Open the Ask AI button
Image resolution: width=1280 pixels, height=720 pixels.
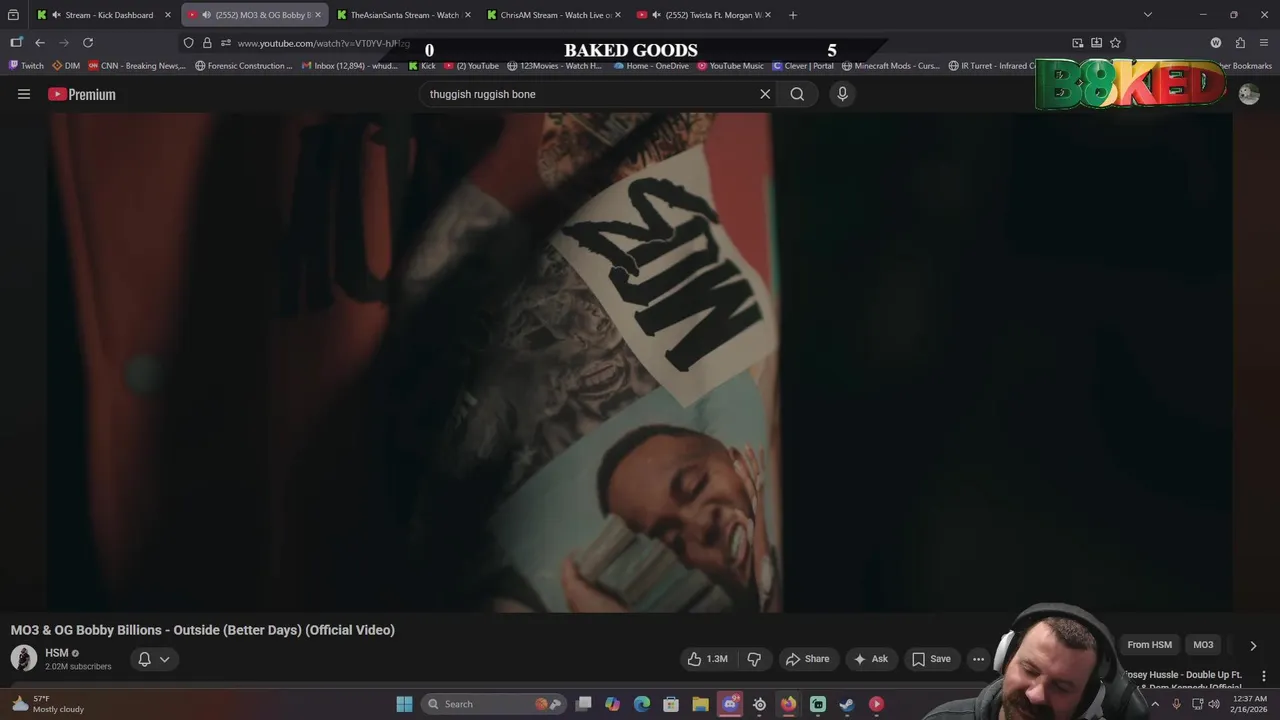(871, 659)
